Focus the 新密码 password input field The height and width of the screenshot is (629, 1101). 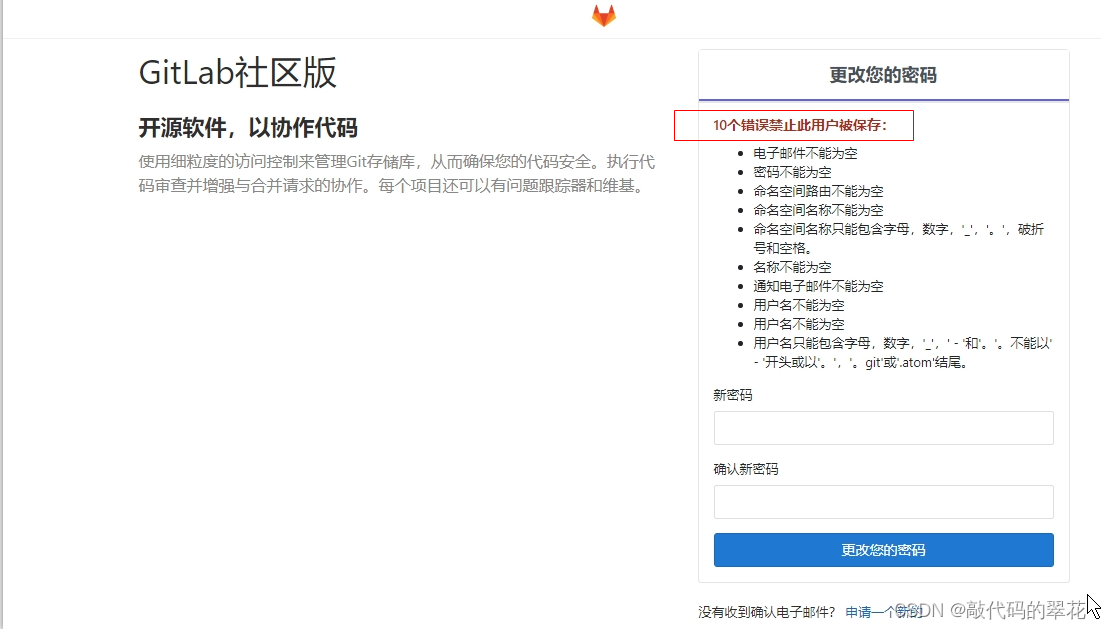(883, 428)
